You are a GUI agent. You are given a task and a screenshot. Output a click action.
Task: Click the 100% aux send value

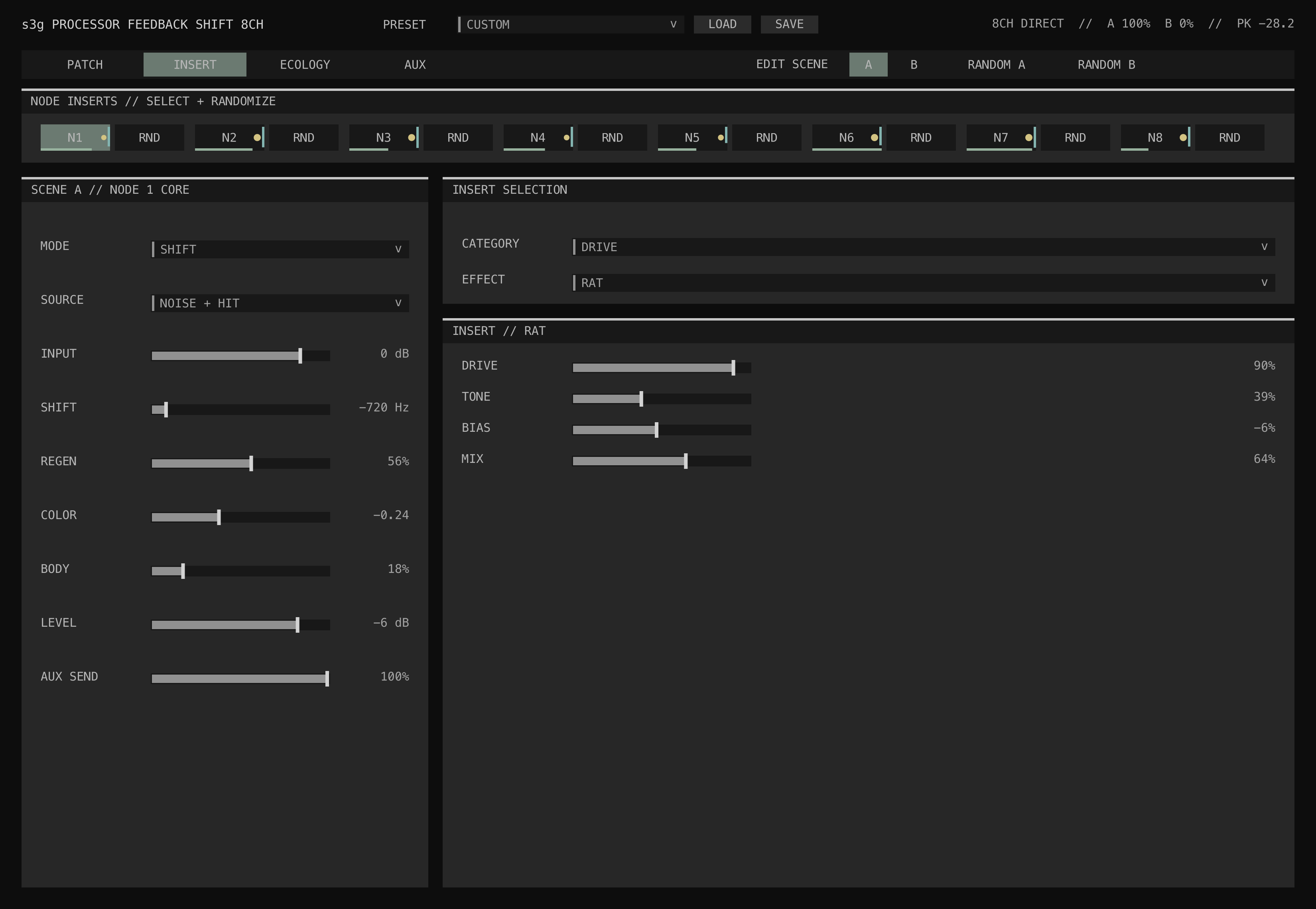click(x=395, y=677)
